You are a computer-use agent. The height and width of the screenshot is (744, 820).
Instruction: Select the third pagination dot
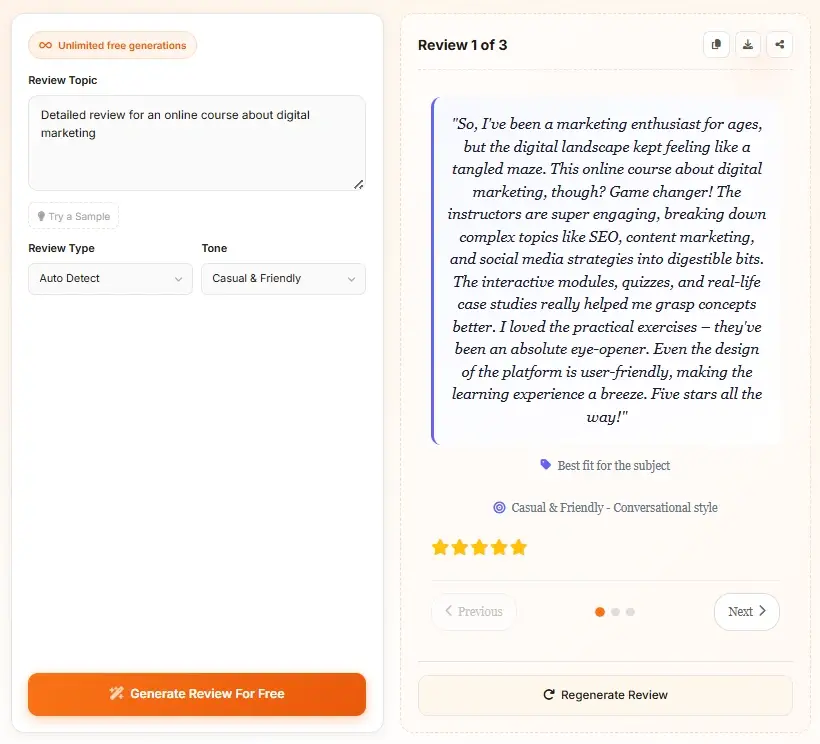(630, 612)
